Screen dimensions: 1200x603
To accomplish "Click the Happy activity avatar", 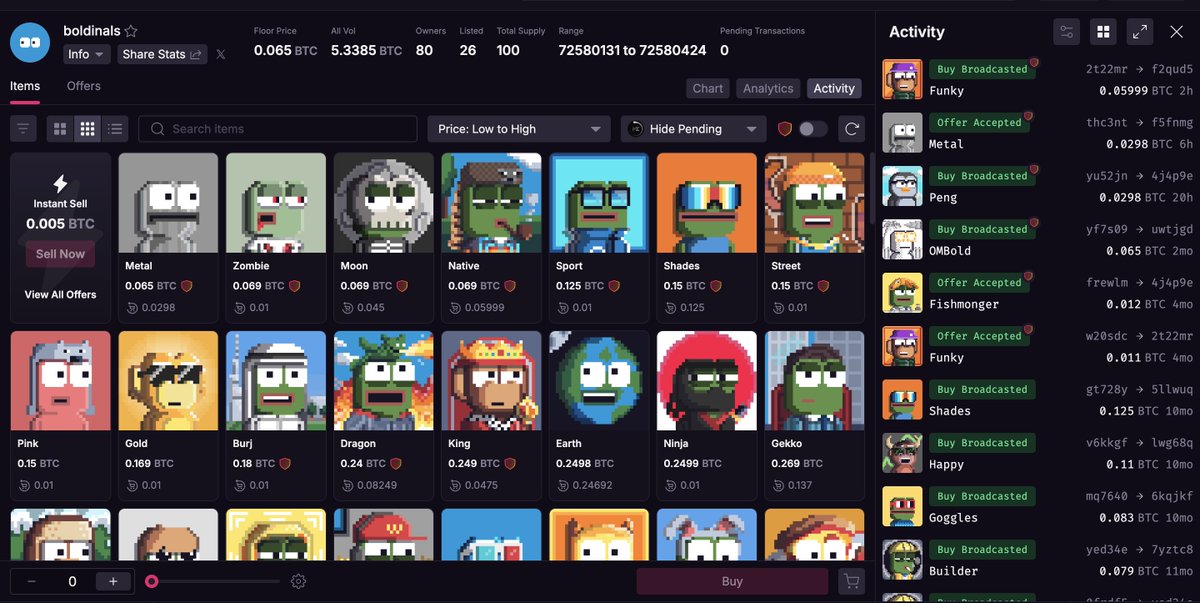I will tap(902, 453).
